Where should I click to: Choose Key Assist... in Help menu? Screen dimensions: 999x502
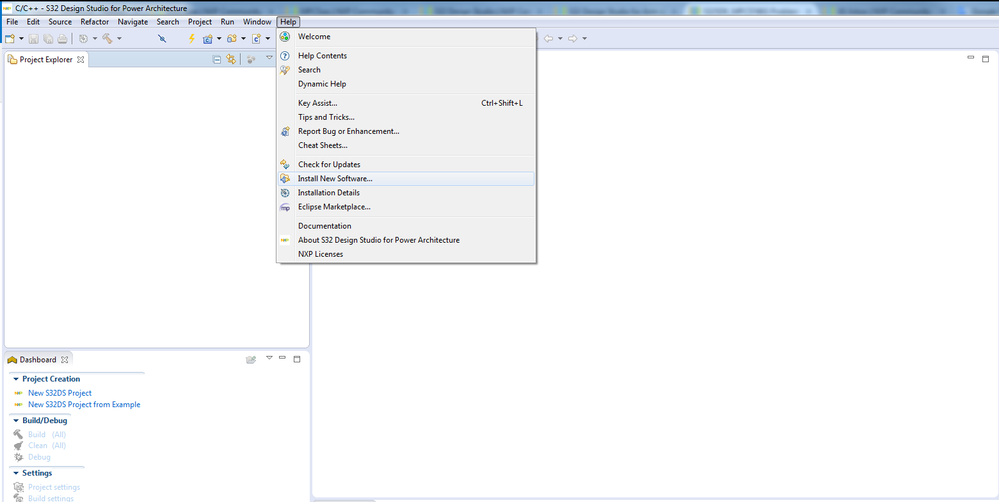[406, 103]
